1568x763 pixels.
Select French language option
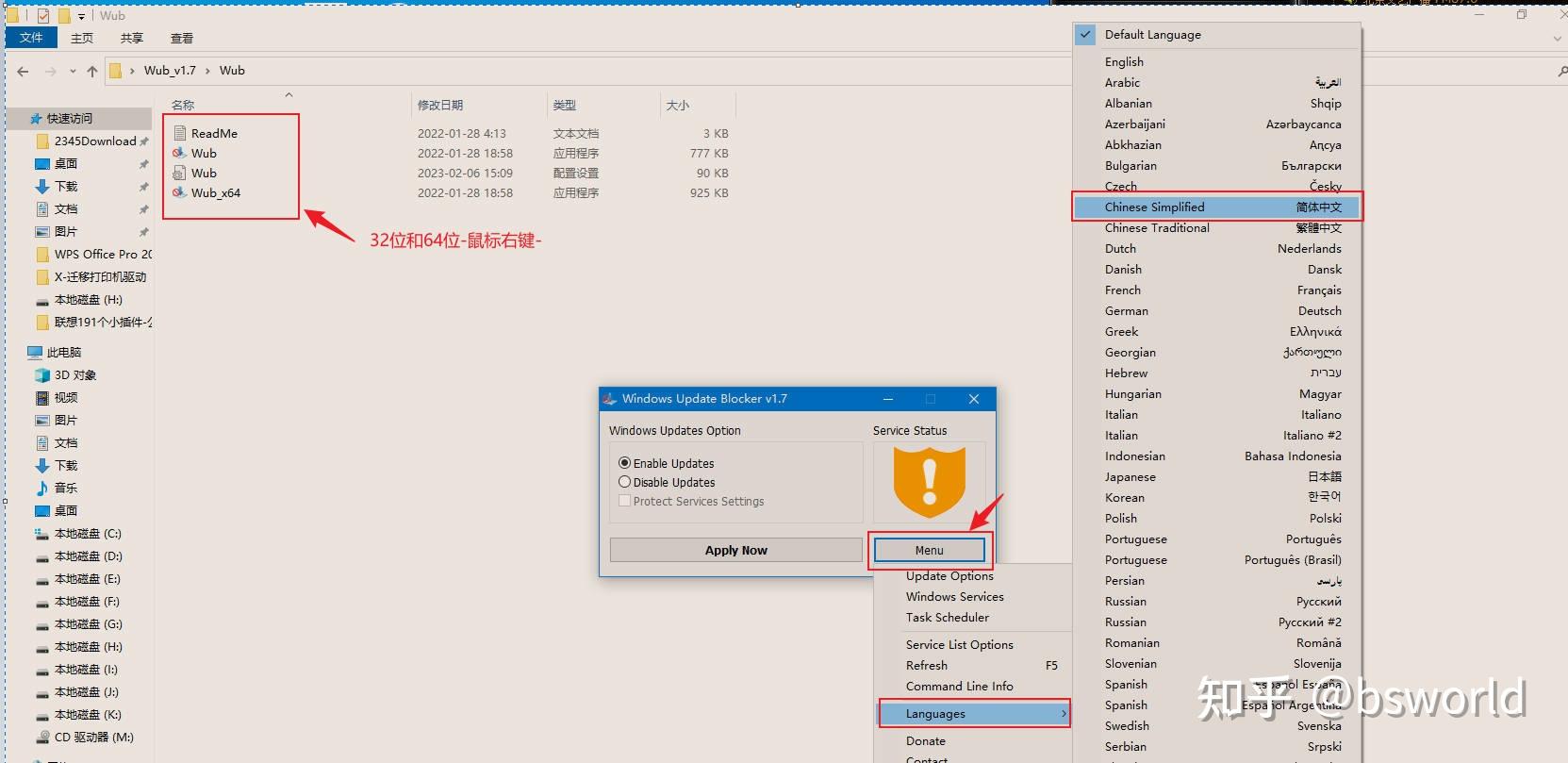pos(1217,290)
